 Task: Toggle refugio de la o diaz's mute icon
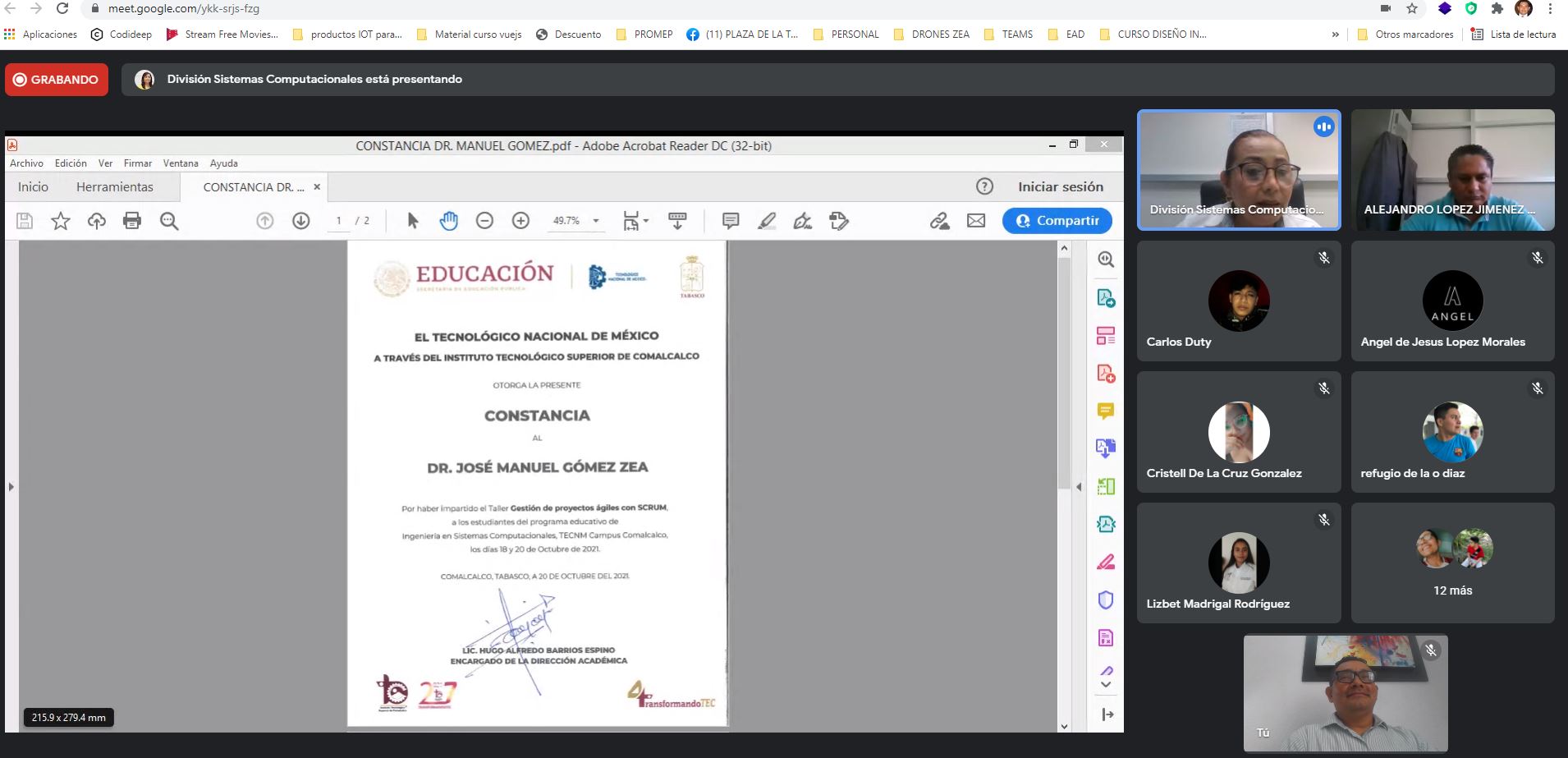1537,388
